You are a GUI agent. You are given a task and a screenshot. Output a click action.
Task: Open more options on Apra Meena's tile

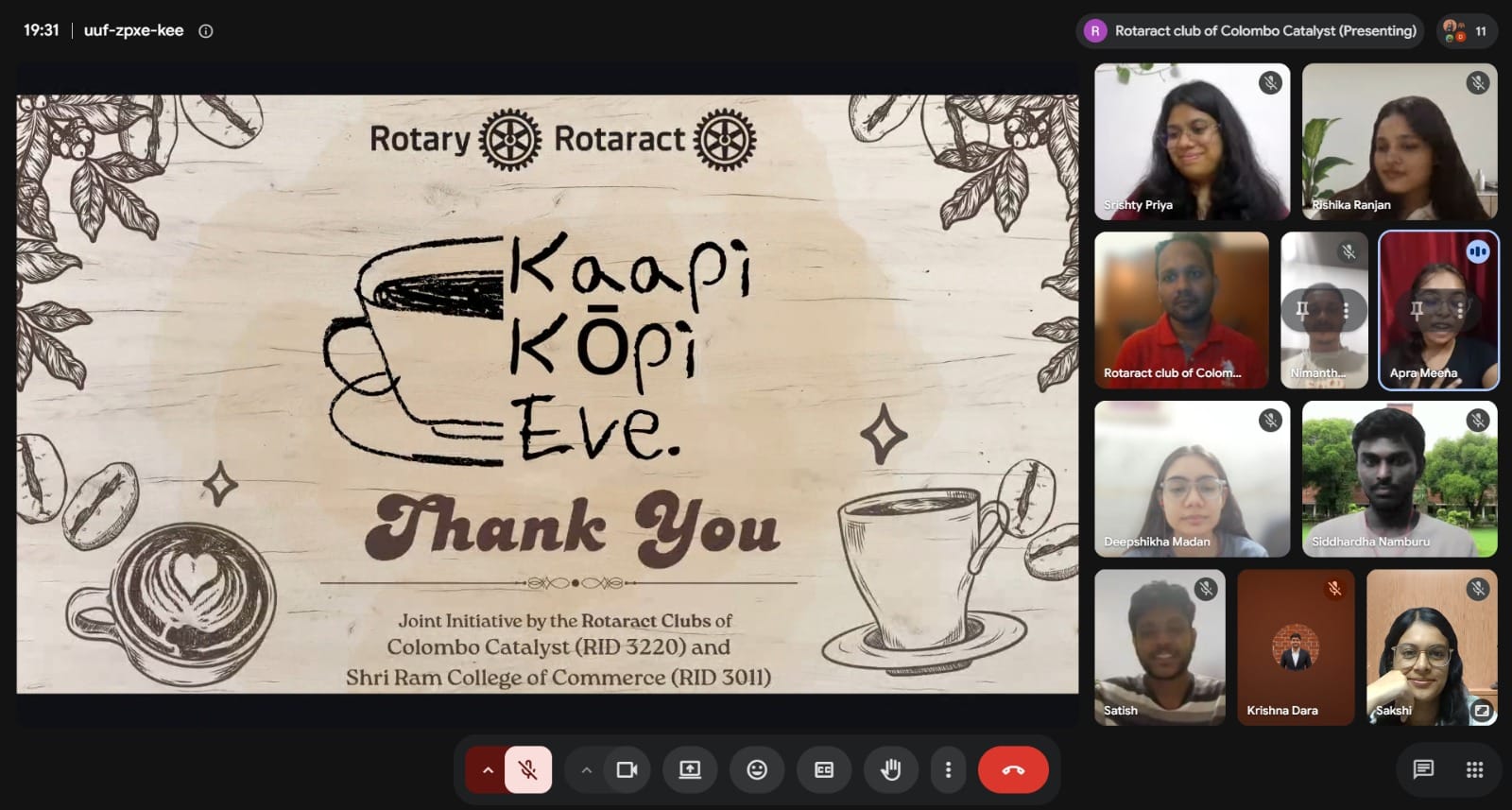click(1460, 310)
